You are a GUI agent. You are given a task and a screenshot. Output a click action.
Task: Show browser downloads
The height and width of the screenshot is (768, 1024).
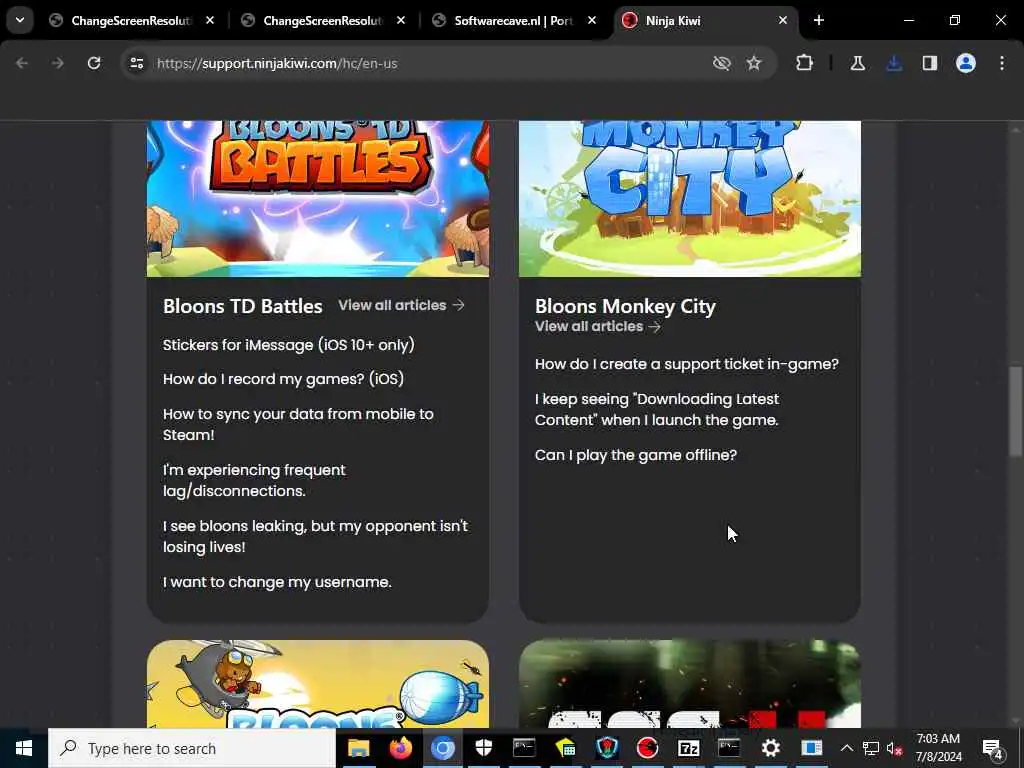[x=894, y=63]
